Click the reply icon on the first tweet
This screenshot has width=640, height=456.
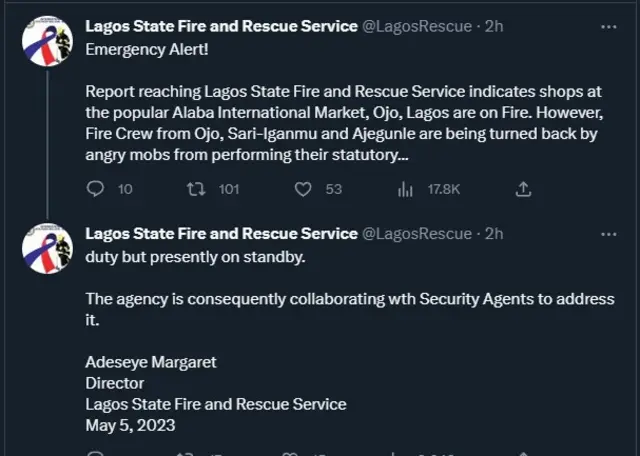tap(96, 189)
